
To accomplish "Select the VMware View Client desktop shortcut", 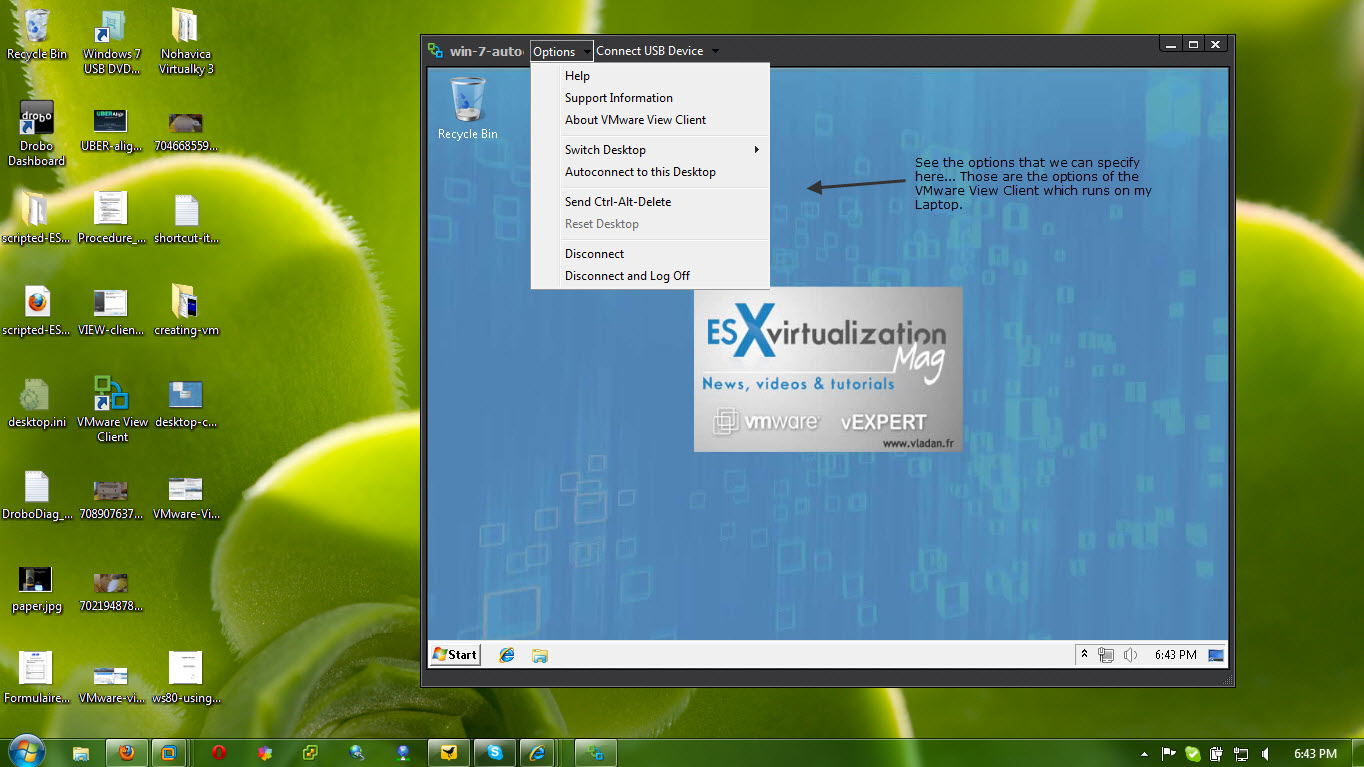I will 112,410.
